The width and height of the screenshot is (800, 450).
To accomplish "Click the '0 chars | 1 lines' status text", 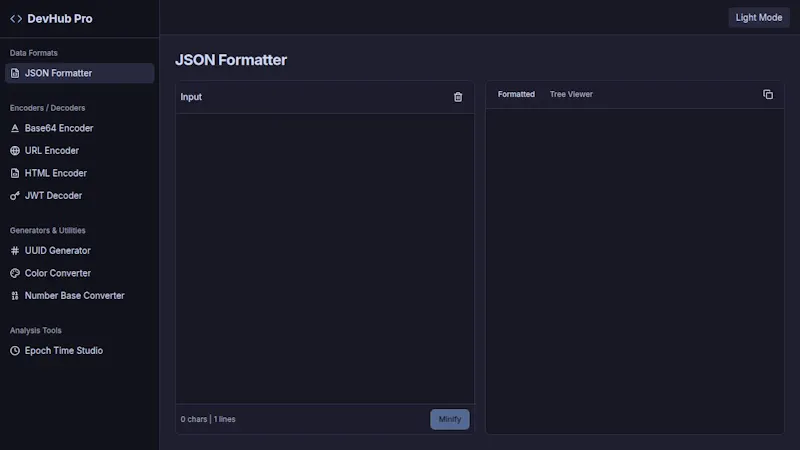I will (x=208, y=419).
